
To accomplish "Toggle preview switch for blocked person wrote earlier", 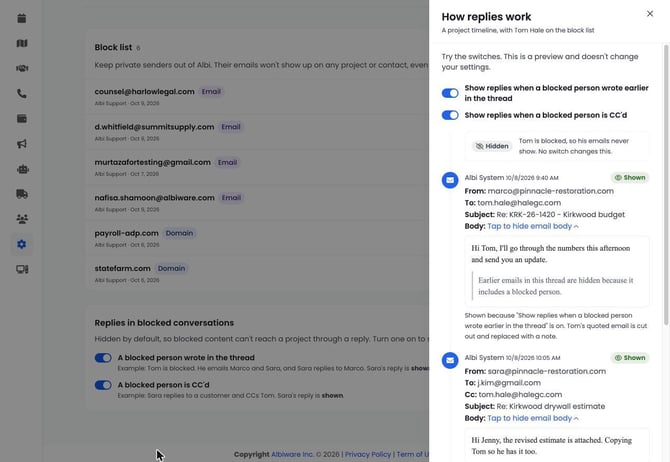I will click(450, 93).
